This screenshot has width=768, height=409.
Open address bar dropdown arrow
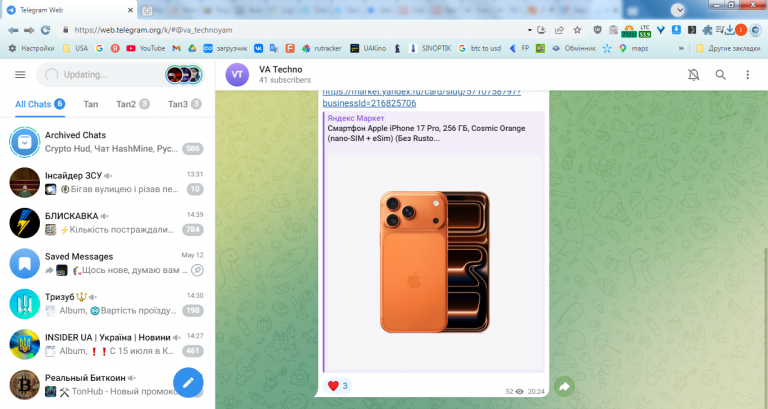click(x=529, y=30)
